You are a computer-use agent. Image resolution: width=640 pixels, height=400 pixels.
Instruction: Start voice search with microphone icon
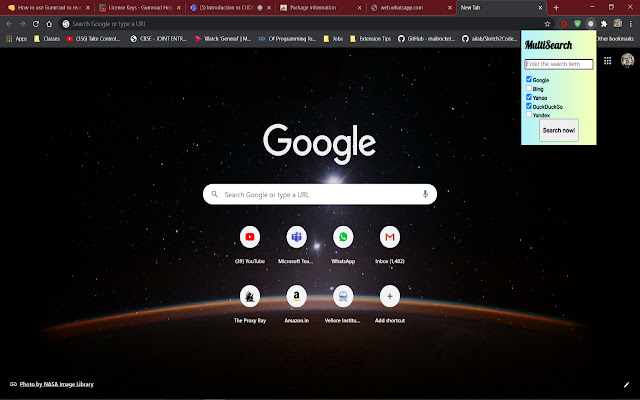[x=425, y=194]
